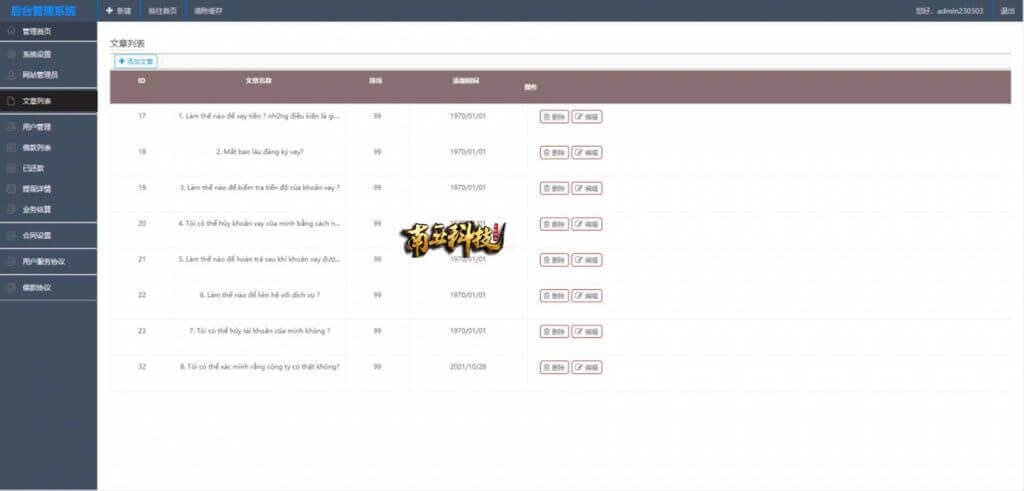Go to 用户服务协议 in the sidebar
Viewport: 1024px width, 491px height.
(x=42, y=261)
